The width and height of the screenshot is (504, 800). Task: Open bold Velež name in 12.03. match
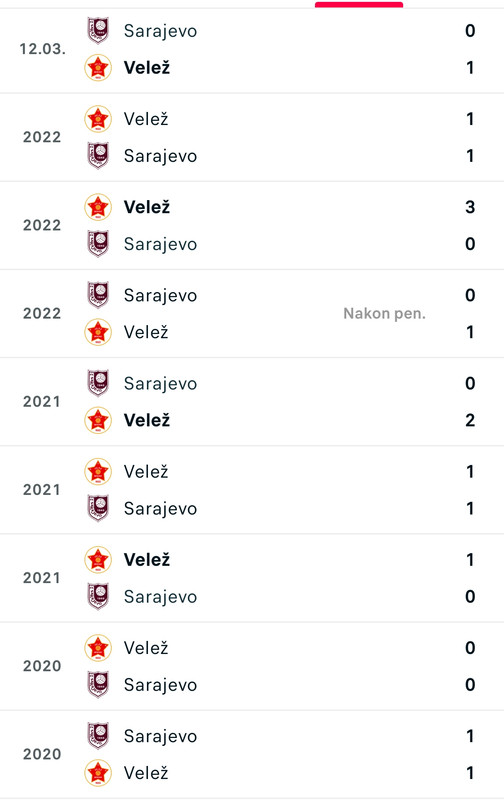coord(147,67)
